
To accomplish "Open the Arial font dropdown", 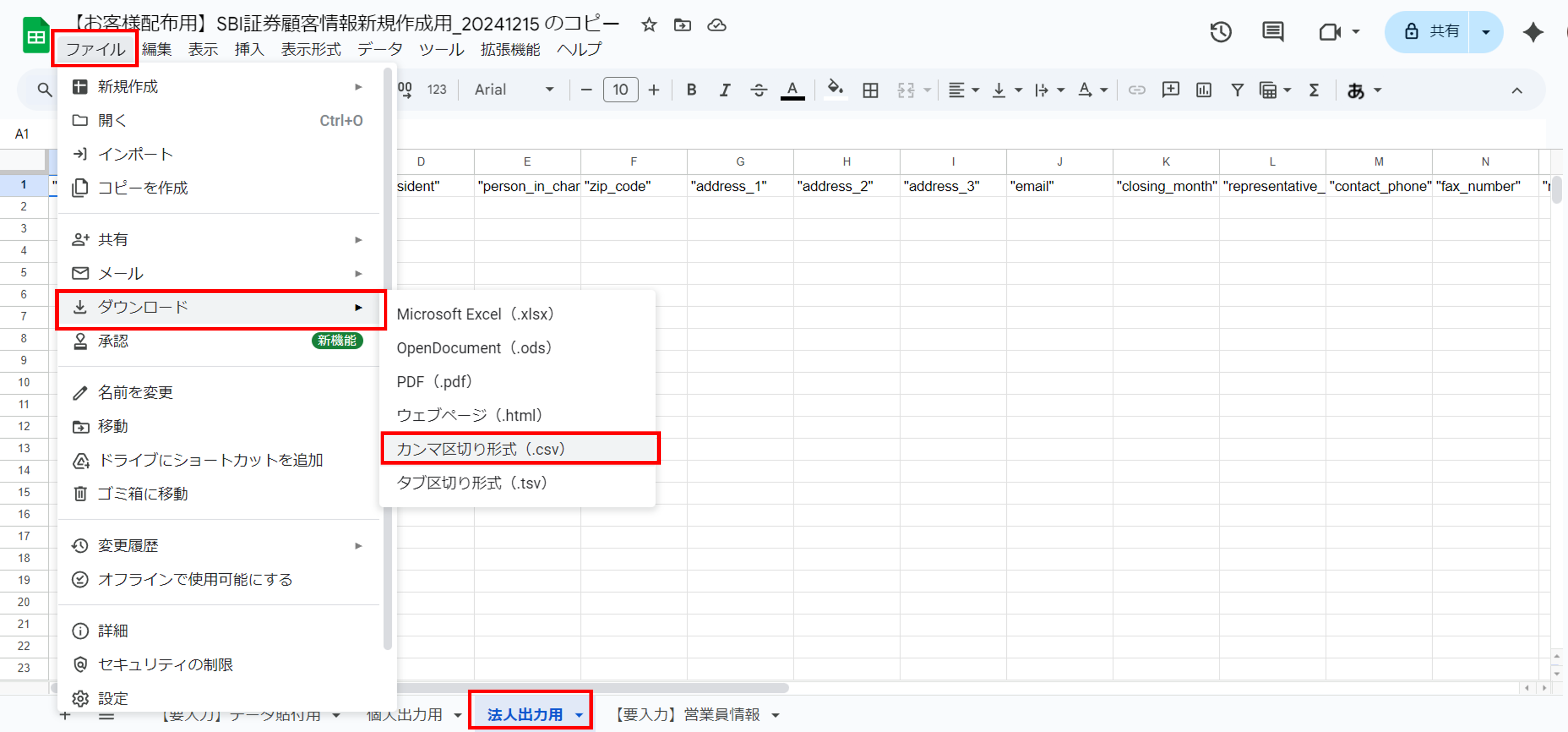I will click(514, 90).
